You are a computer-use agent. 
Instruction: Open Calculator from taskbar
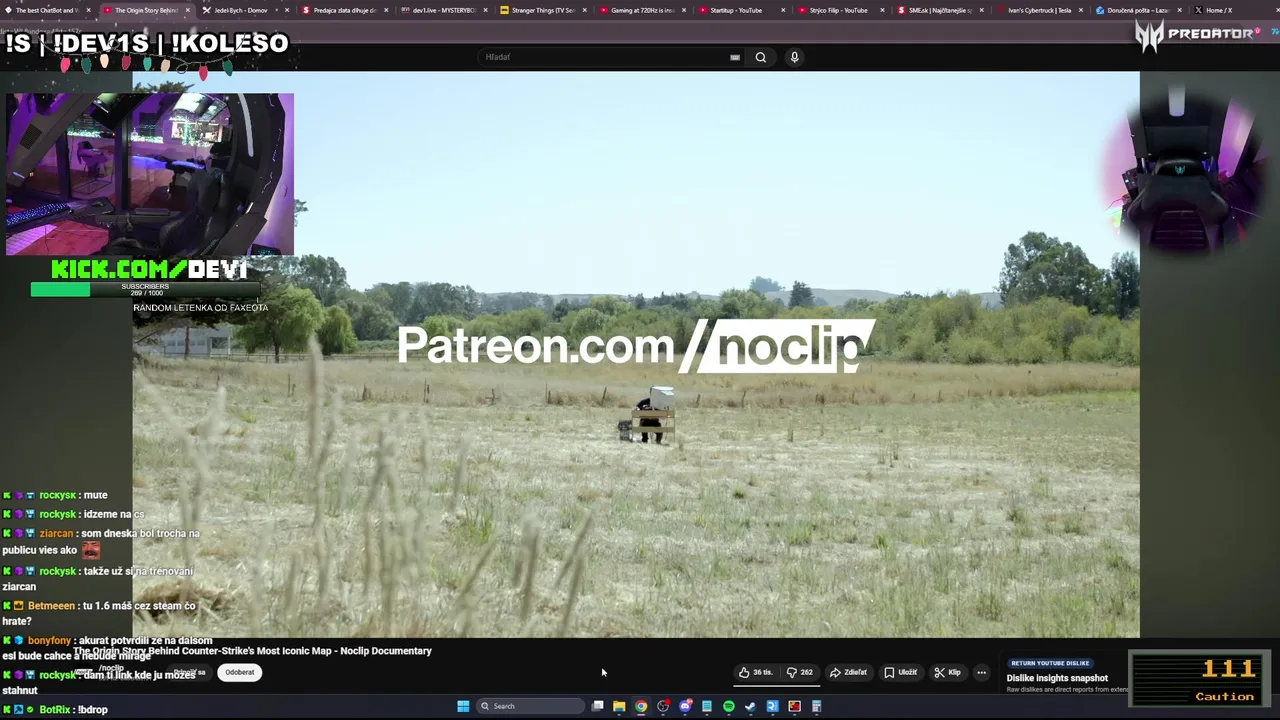[816, 706]
